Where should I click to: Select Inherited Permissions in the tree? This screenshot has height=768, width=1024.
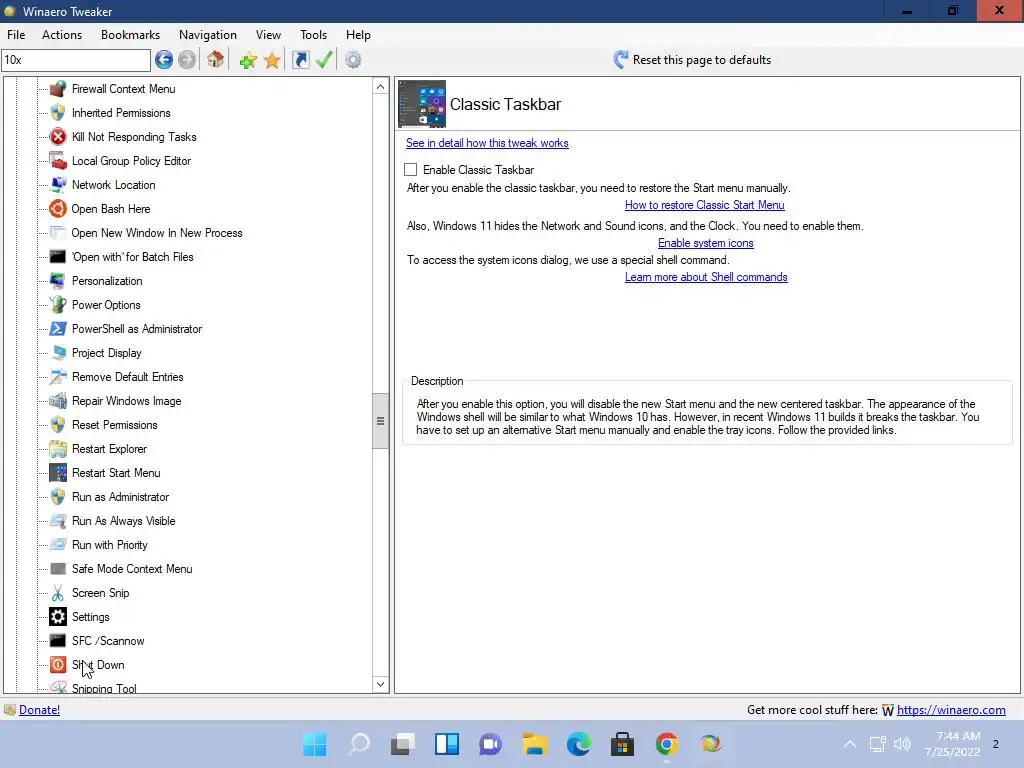pos(121,113)
